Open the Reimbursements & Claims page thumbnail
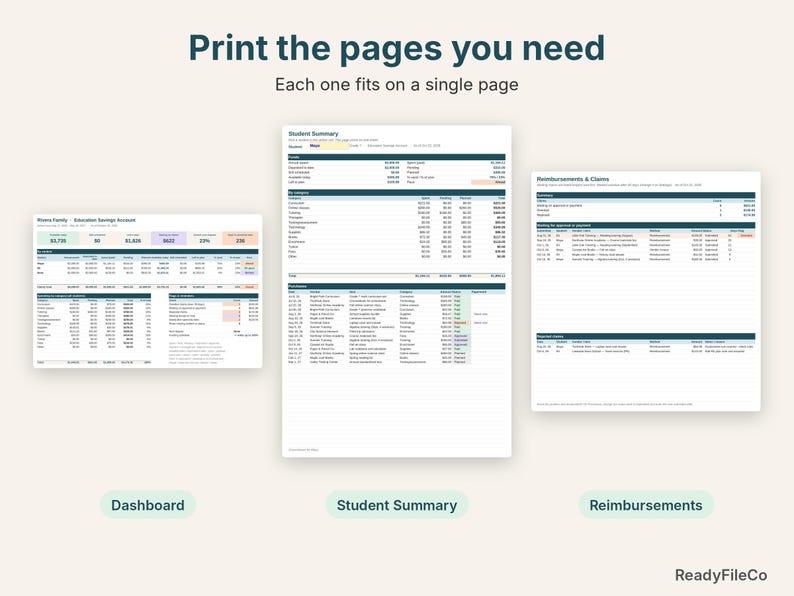Screen dimensions: 794x596 [646, 291]
